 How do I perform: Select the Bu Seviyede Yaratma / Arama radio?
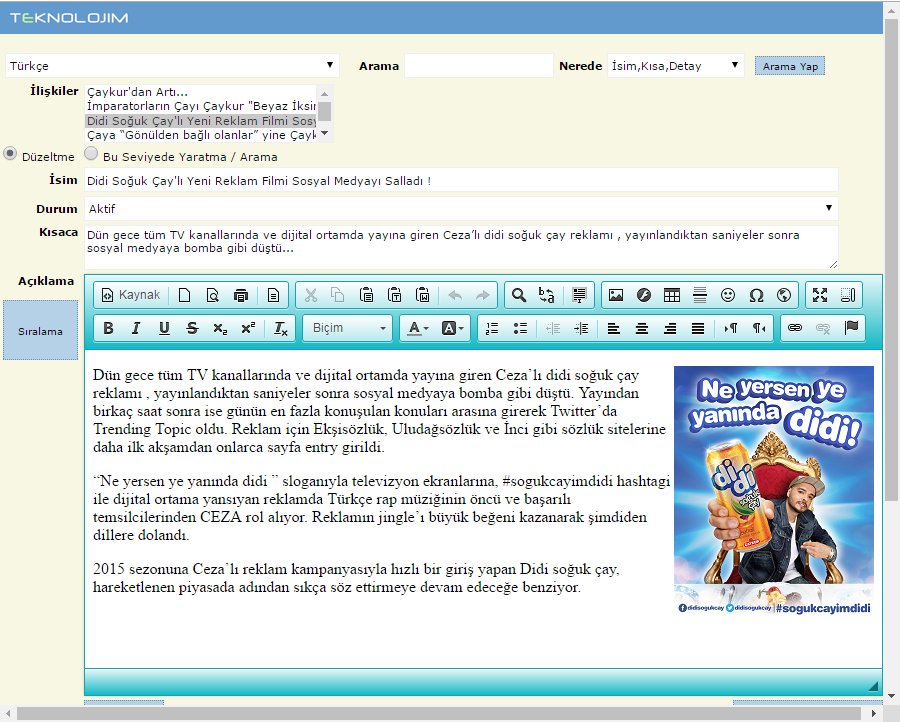click(x=91, y=153)
